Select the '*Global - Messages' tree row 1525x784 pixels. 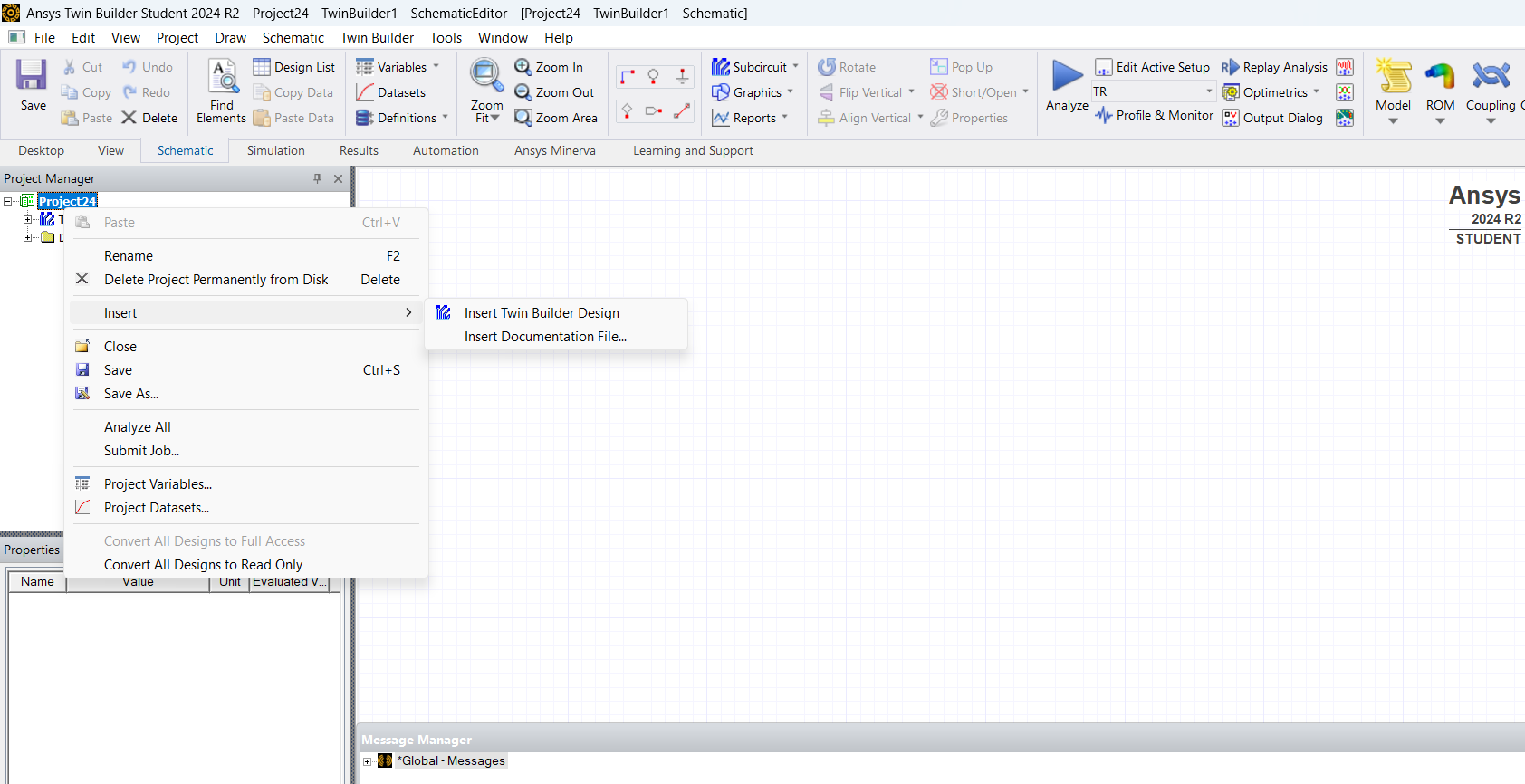pos(451,761)
